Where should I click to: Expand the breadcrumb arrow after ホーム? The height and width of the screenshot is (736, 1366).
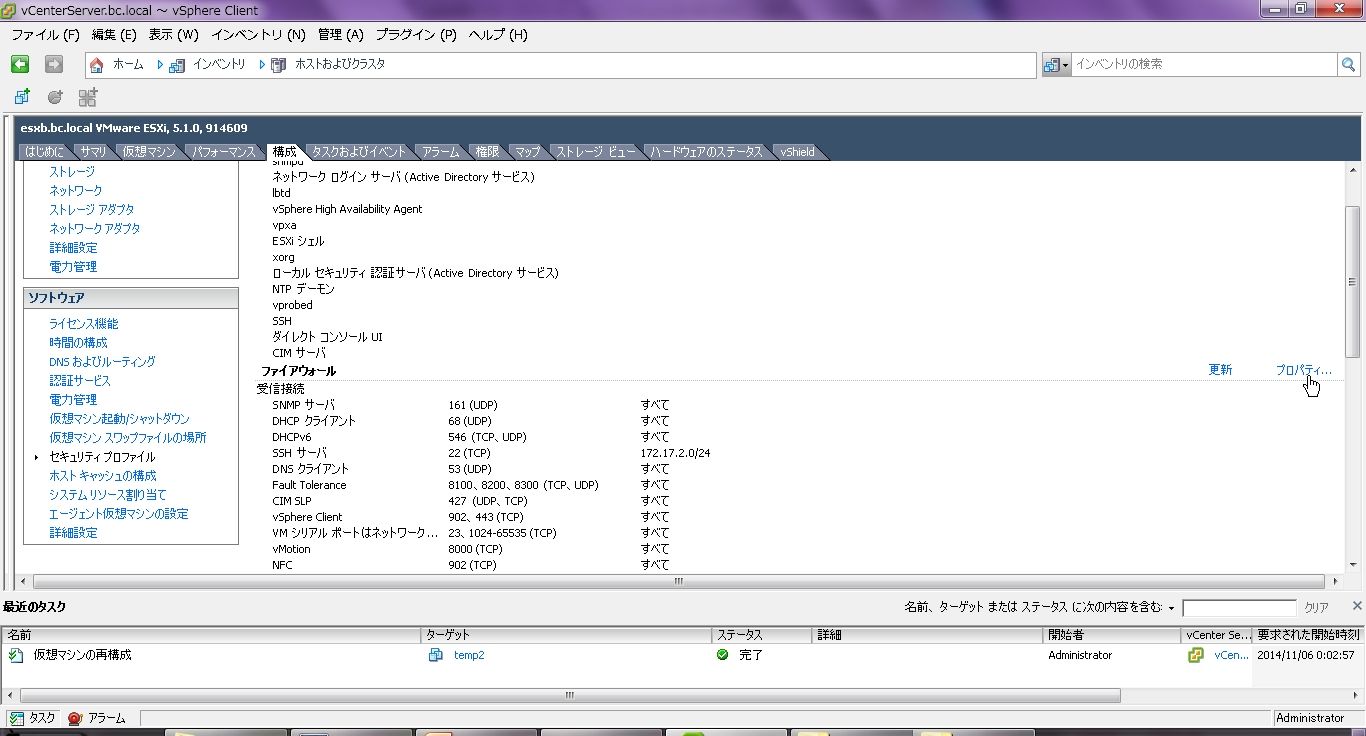[x=159, y=64]
